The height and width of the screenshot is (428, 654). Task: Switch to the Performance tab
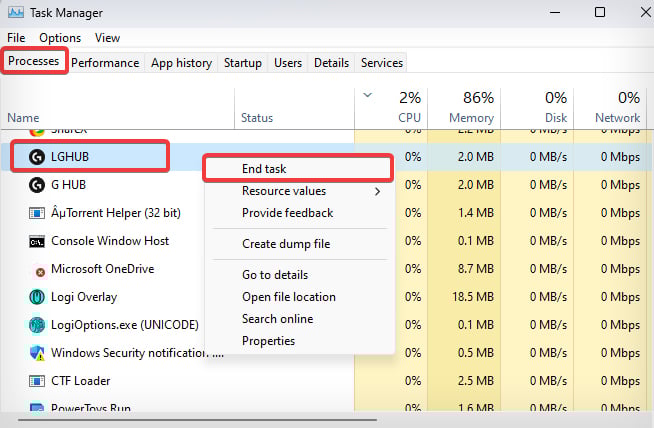click(105, 63)
